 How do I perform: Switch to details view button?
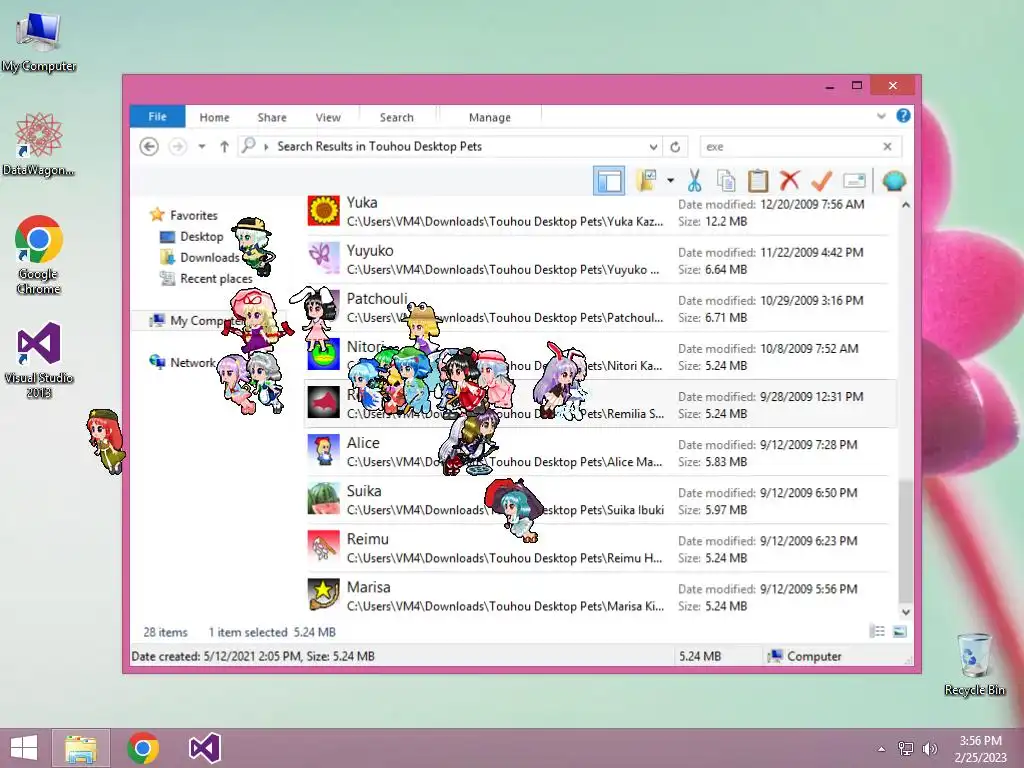tap(878, 631)
